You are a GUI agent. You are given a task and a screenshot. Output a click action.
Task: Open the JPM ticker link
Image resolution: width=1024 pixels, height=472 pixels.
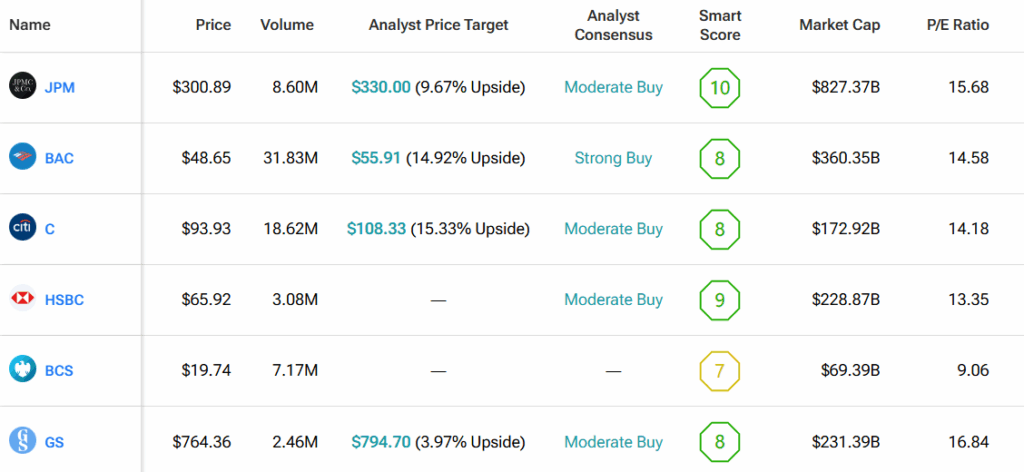tap(60, 87)
